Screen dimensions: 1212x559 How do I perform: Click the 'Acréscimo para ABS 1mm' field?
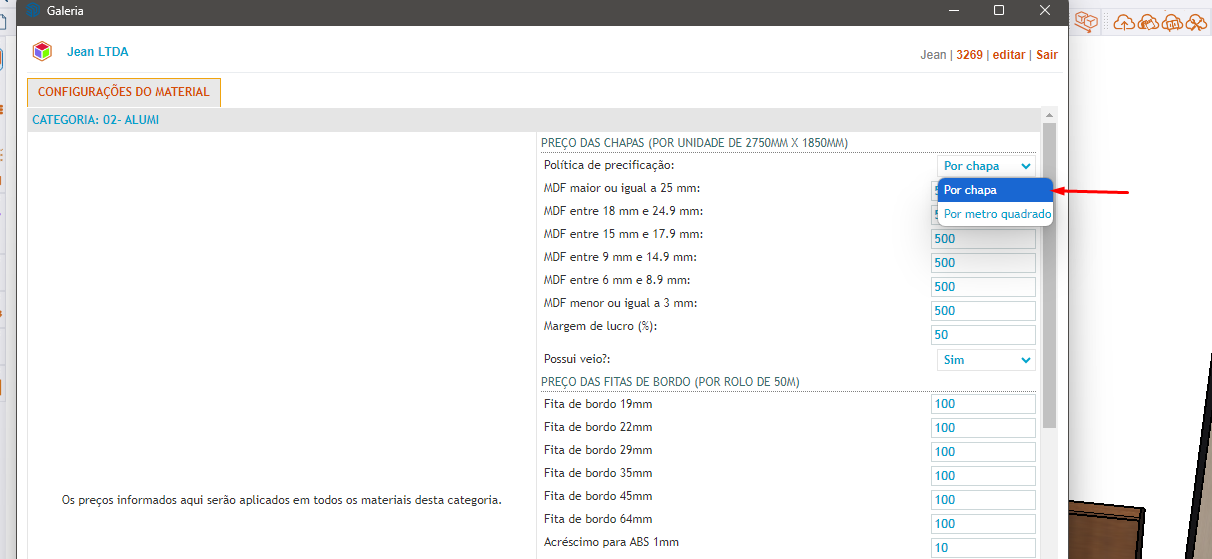[983, 548]
